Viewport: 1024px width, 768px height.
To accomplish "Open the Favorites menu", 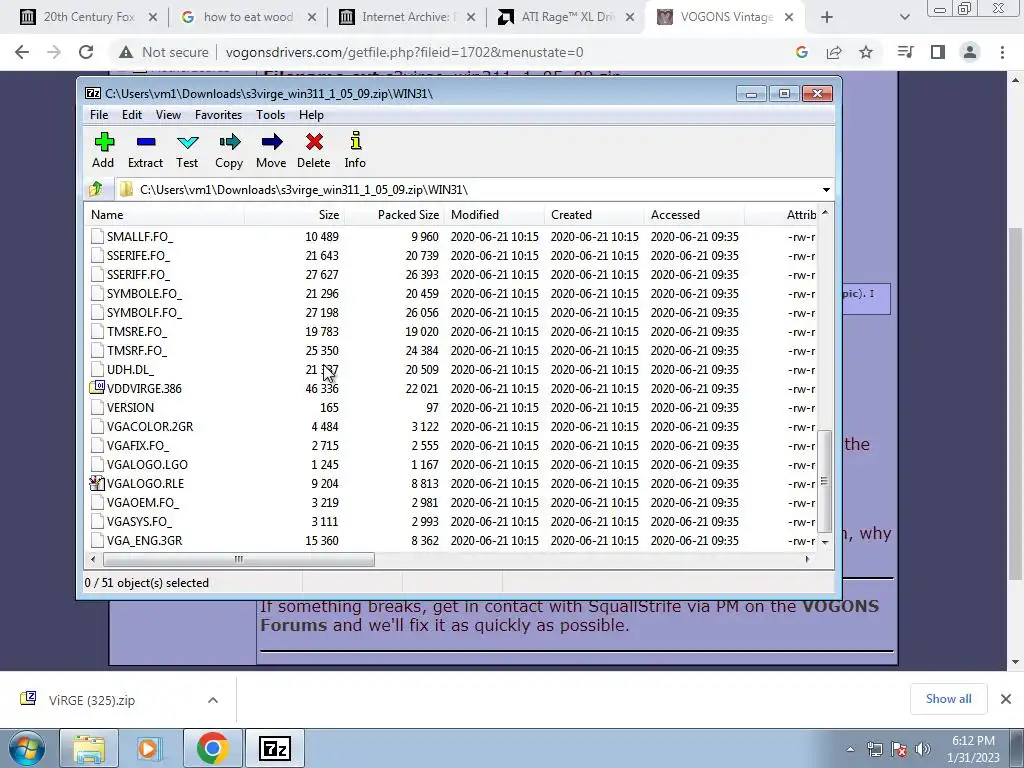I will click(x=218, y=115).
